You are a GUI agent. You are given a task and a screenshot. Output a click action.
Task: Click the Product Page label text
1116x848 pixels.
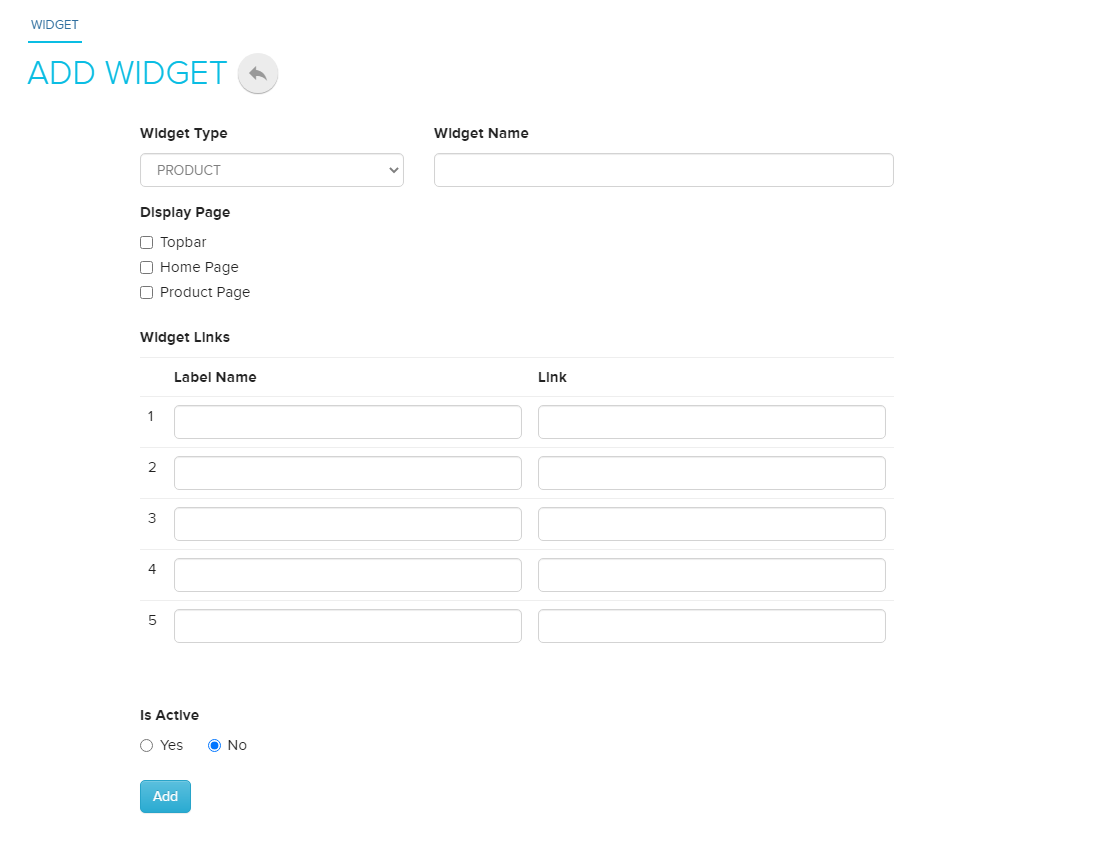[x=205, y=292]
